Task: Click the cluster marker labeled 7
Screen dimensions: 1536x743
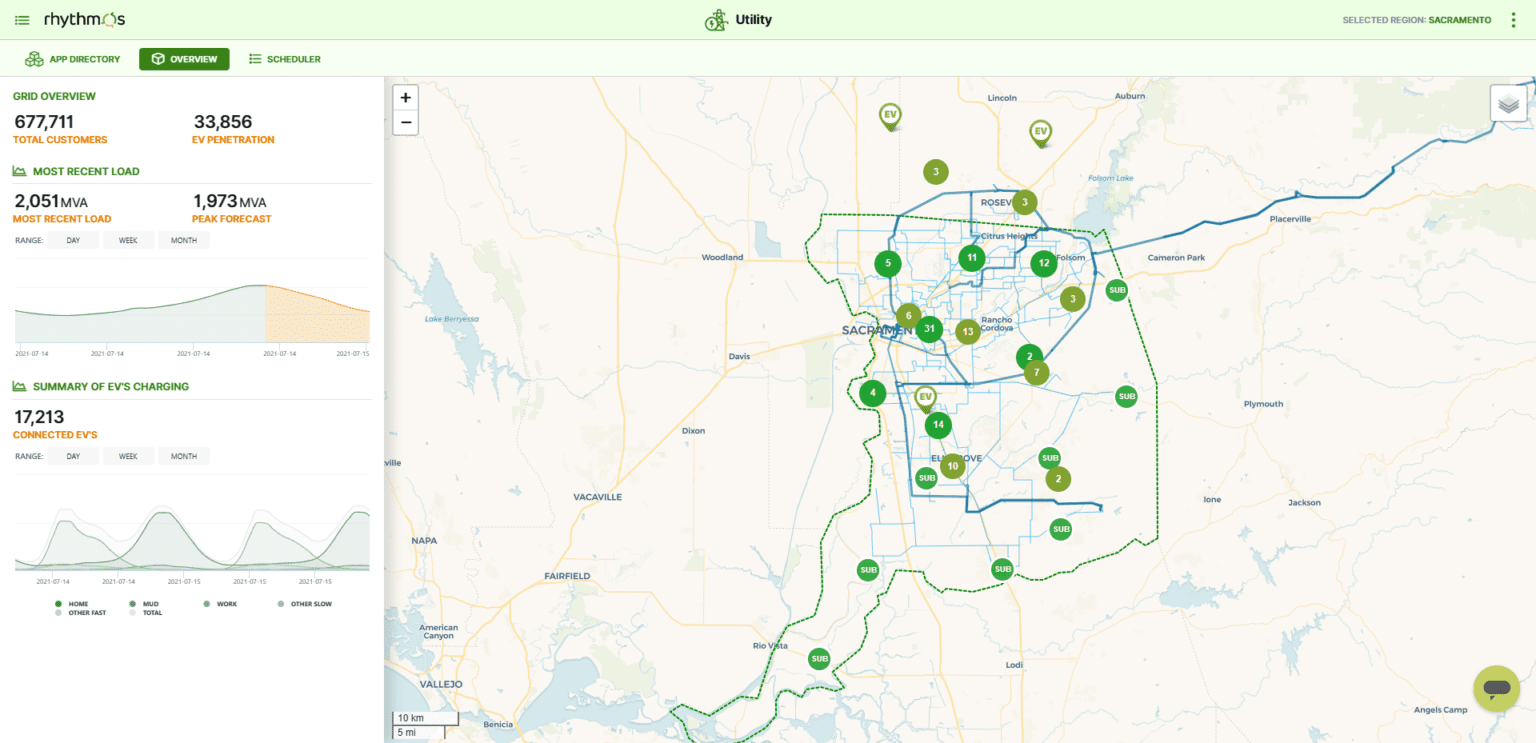Action: 1037,373
